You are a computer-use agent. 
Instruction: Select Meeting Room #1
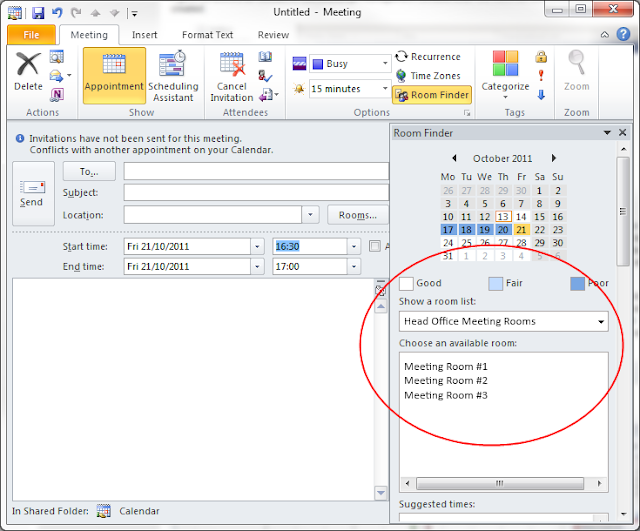click(x=446, y=367)
